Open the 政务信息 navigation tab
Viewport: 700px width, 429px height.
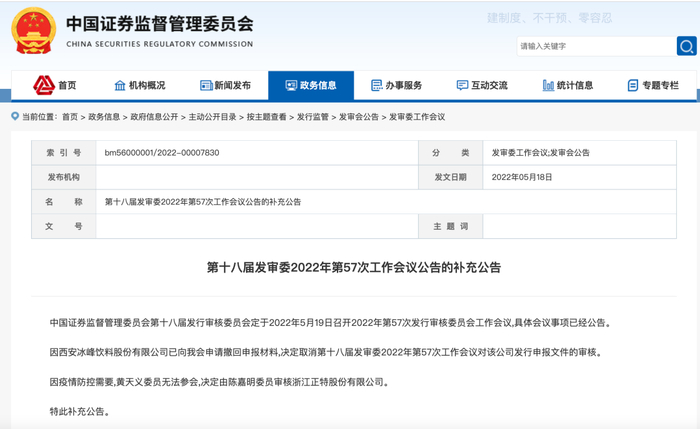[x=310, y=86]
